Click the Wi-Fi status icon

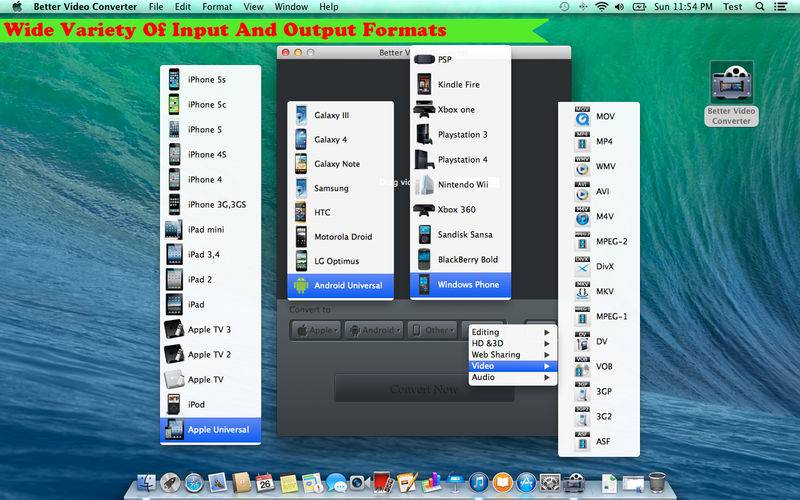(602, 7)
